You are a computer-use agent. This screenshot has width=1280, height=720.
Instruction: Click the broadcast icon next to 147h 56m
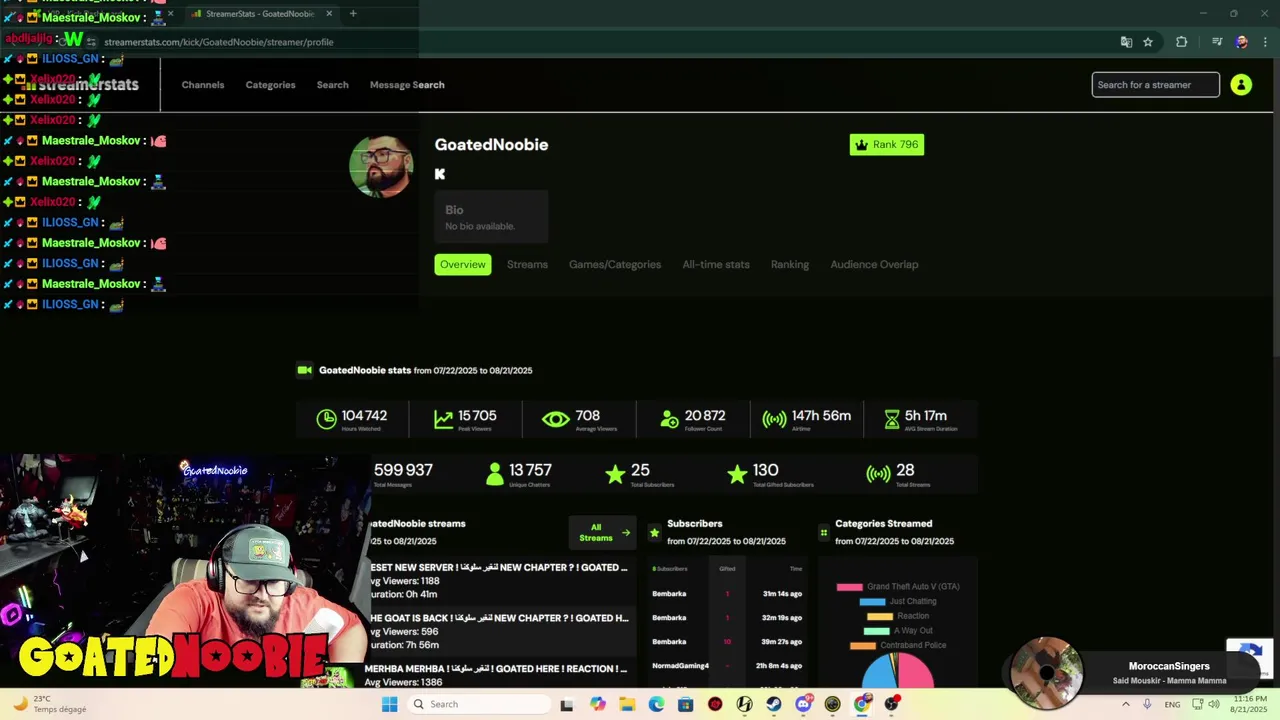click(774, 420)
